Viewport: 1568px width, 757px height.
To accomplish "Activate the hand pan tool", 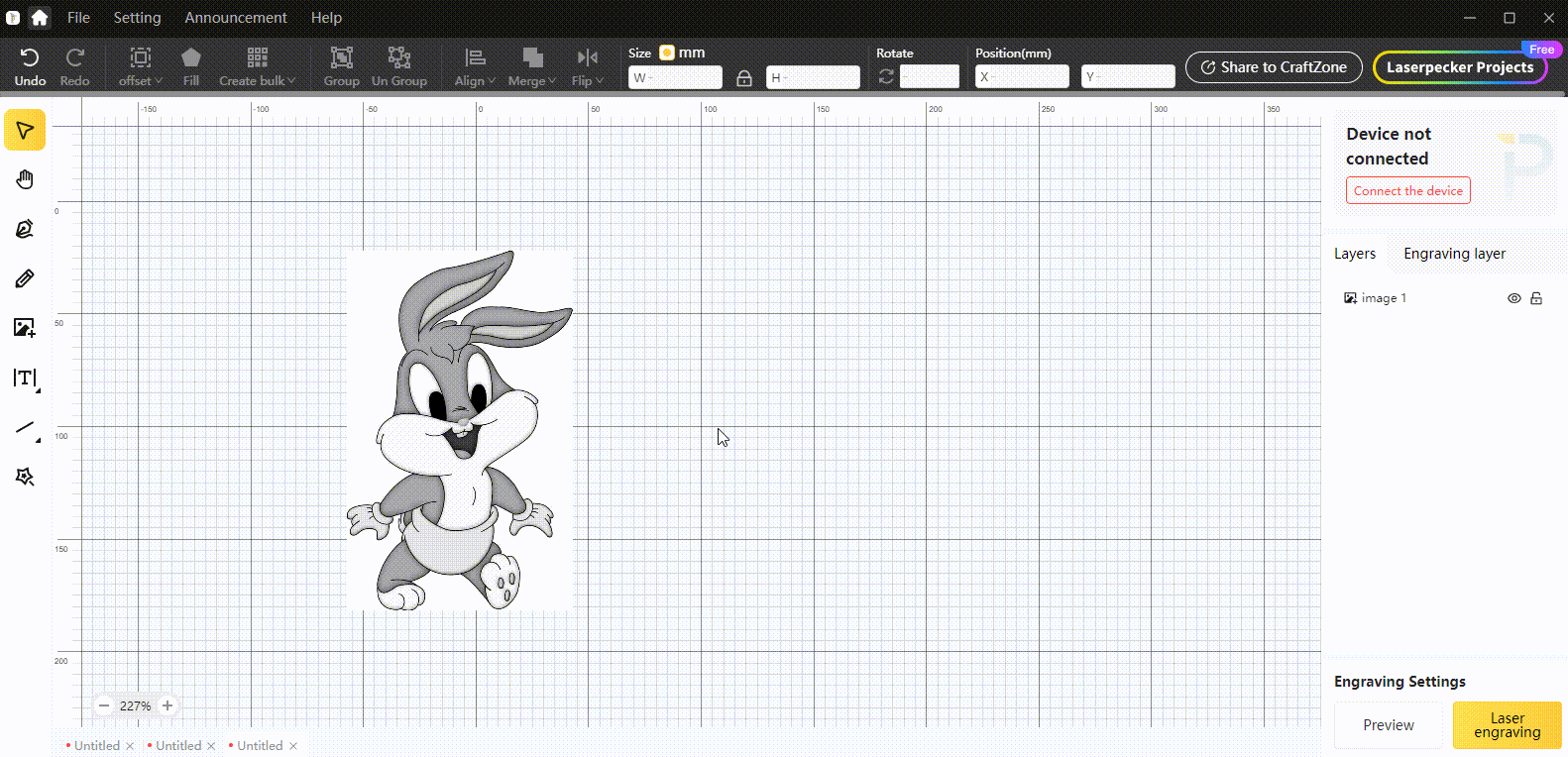I will (25, 179).
